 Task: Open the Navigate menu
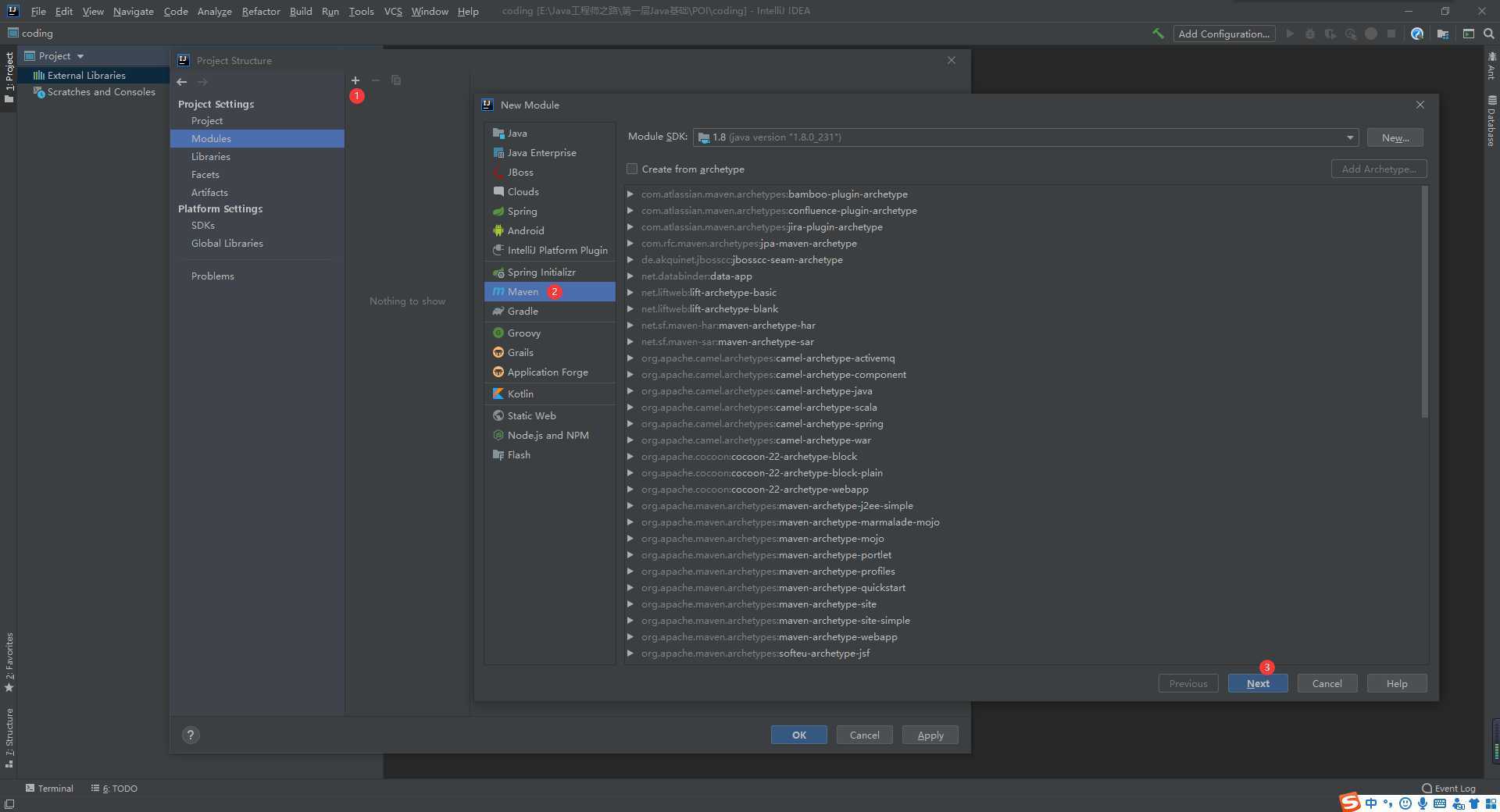(133, 12)
